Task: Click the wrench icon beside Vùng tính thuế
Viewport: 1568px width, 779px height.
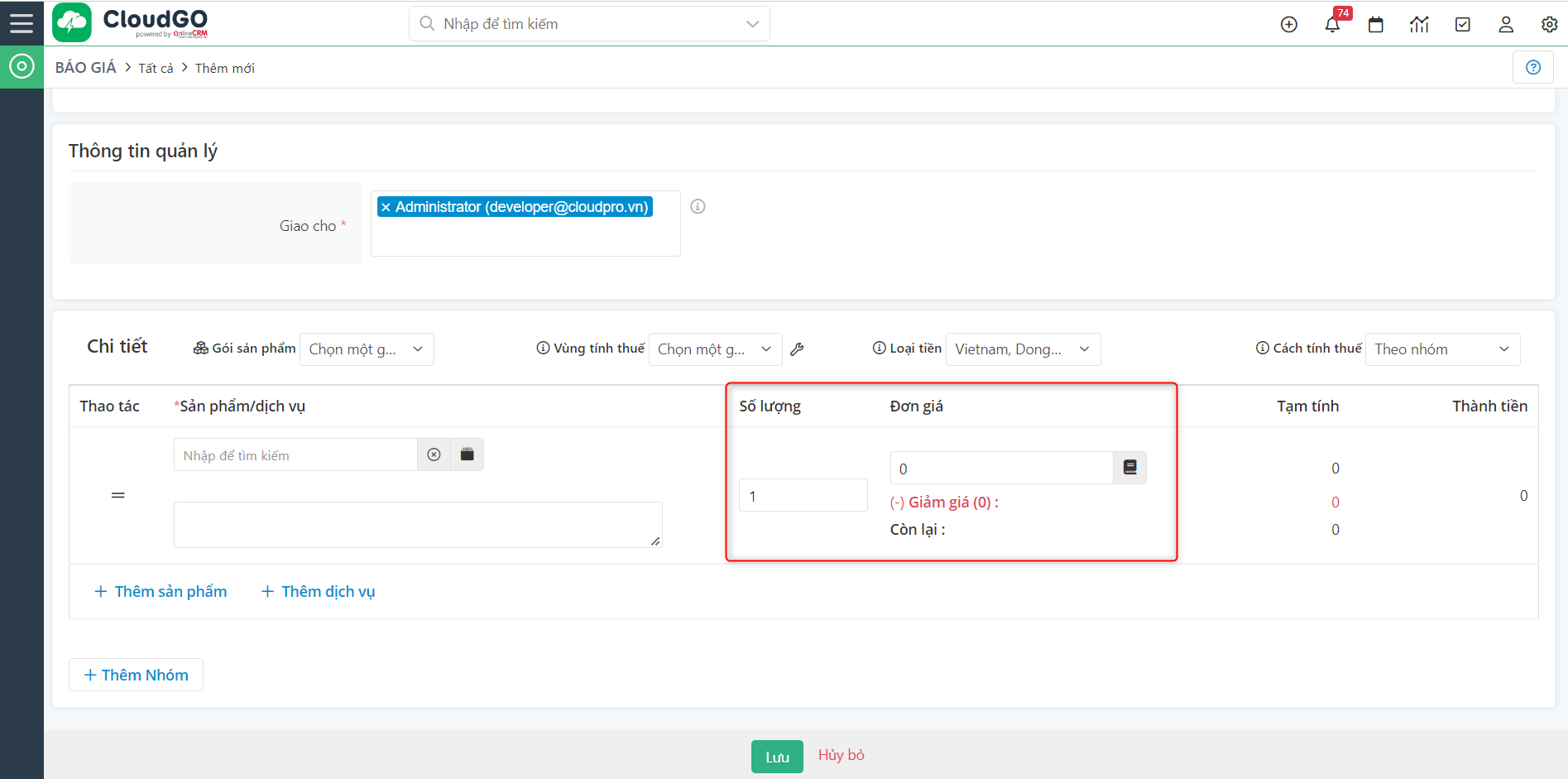Action: pos(797,349)
